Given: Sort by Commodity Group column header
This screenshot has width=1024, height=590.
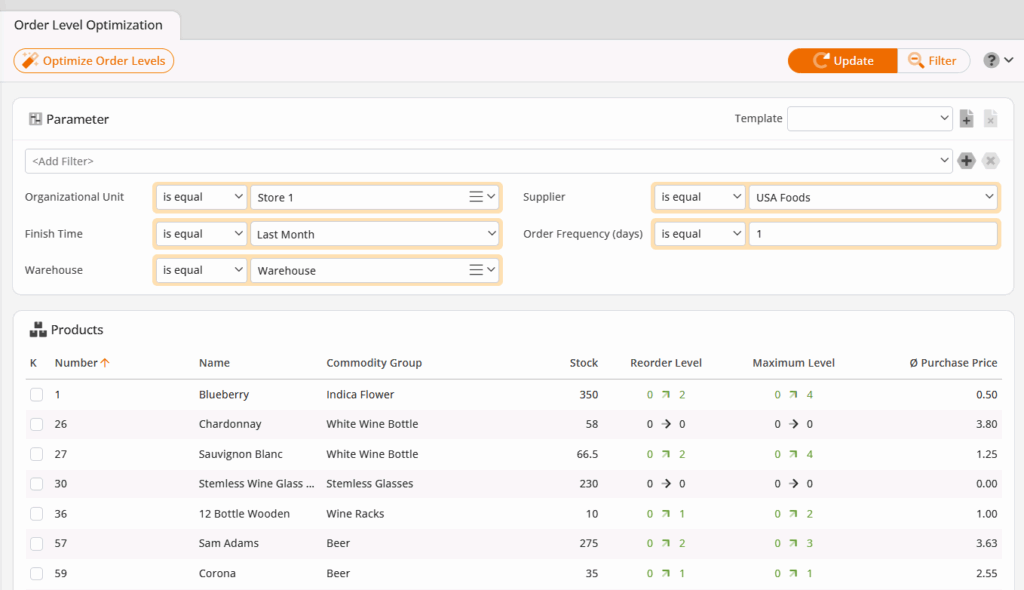Looking at the screenshot, I should coord(374,363).
